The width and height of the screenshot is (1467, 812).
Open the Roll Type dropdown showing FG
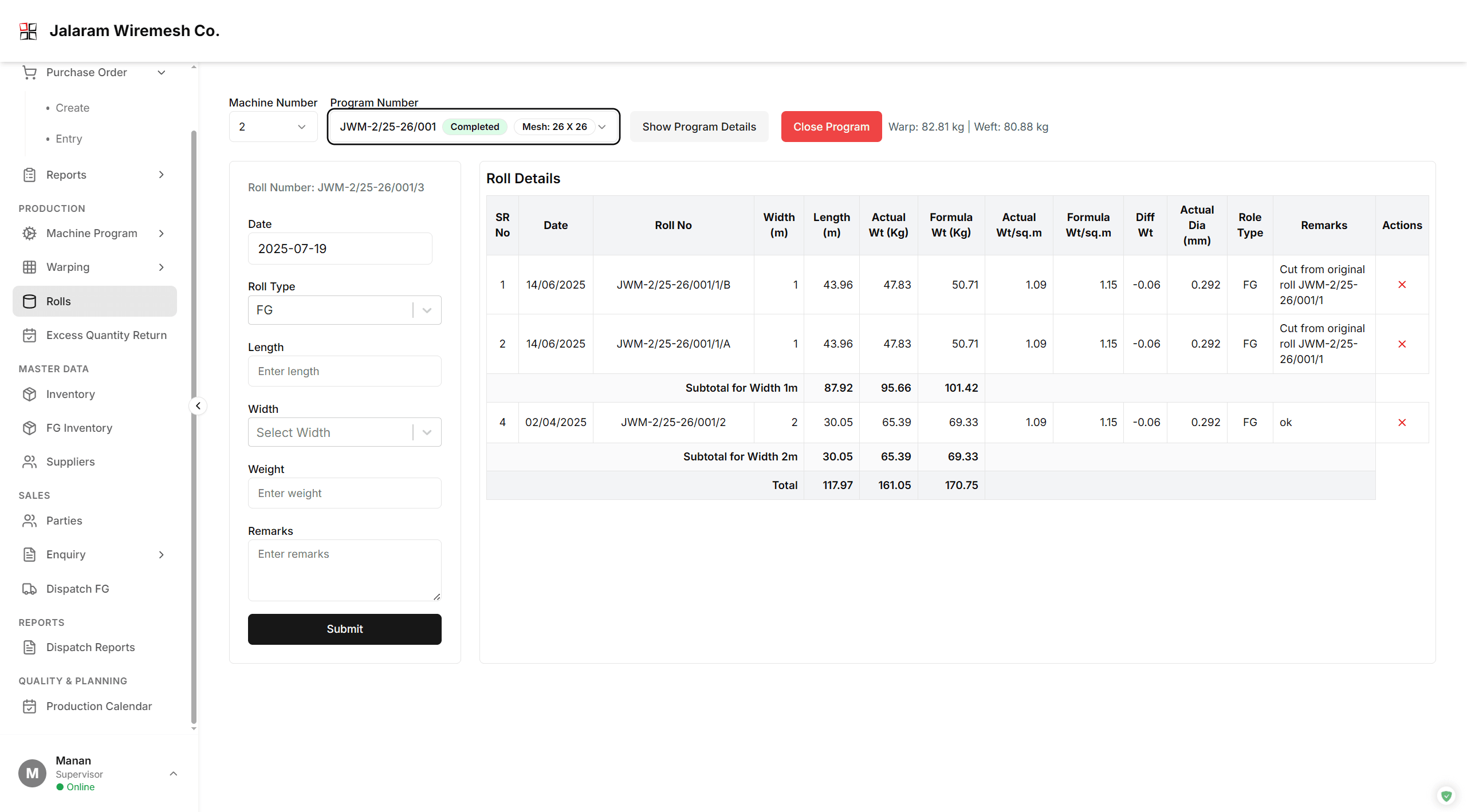coord(426,310)
